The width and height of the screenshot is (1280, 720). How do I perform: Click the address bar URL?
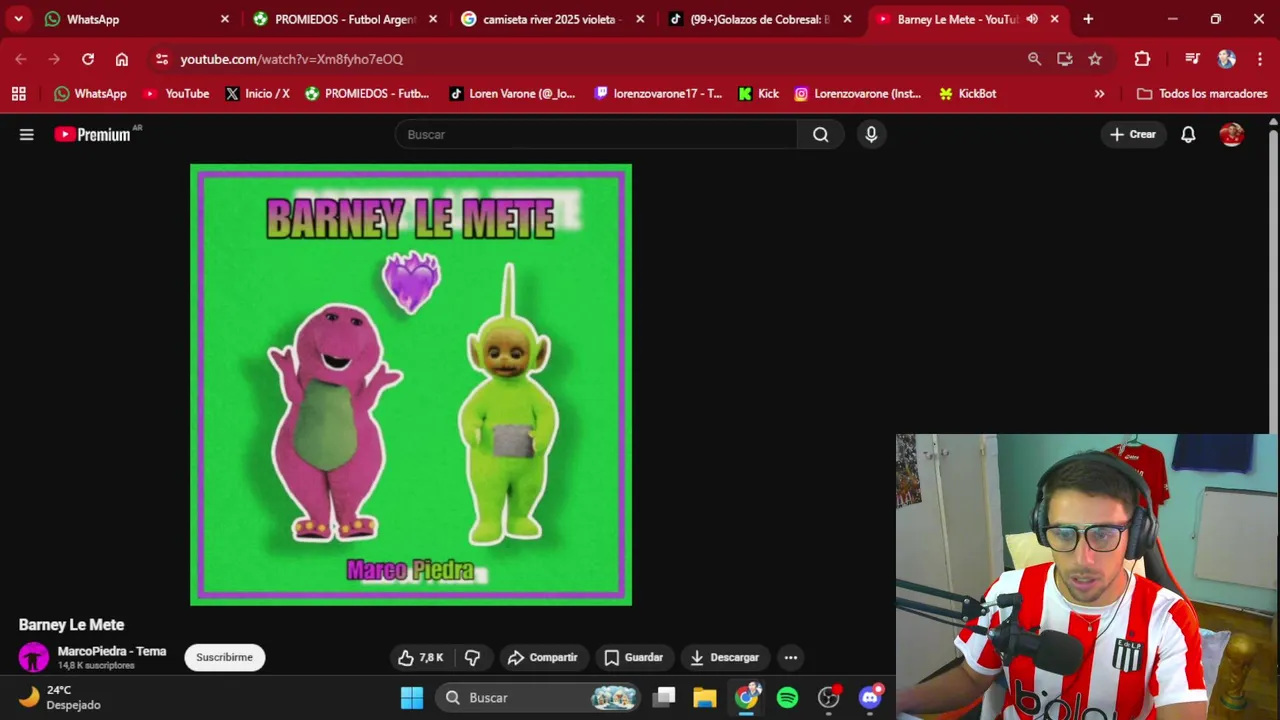pos(291,59)
